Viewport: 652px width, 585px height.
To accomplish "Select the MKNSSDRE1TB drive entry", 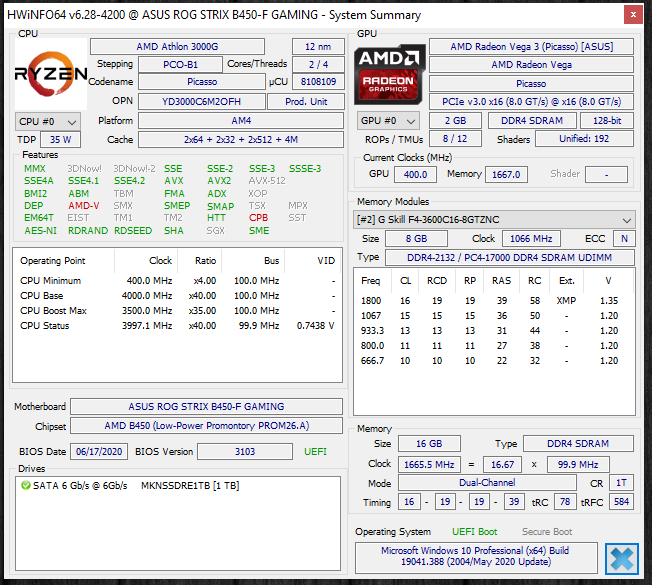I will click(178, 486).
